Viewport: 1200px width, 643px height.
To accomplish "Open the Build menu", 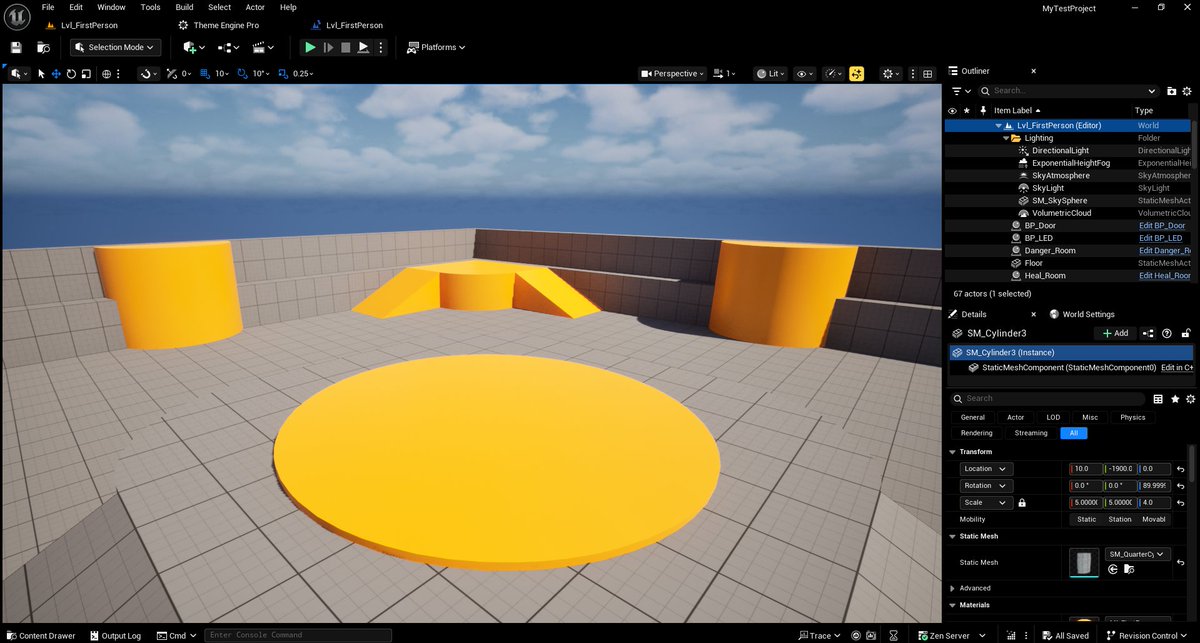I will (184, 7).
